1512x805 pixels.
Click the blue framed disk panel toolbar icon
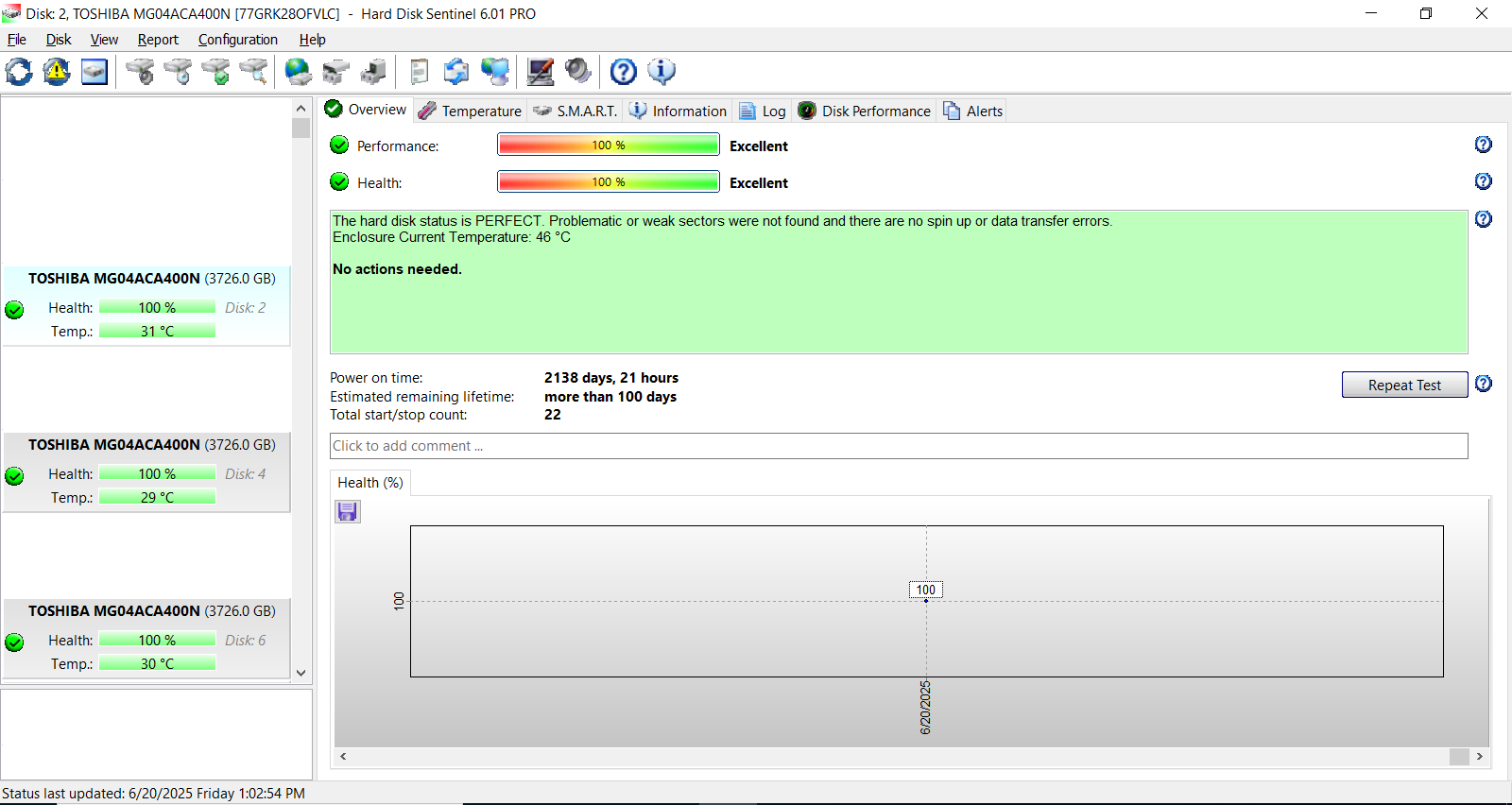(x=94, y=72)
